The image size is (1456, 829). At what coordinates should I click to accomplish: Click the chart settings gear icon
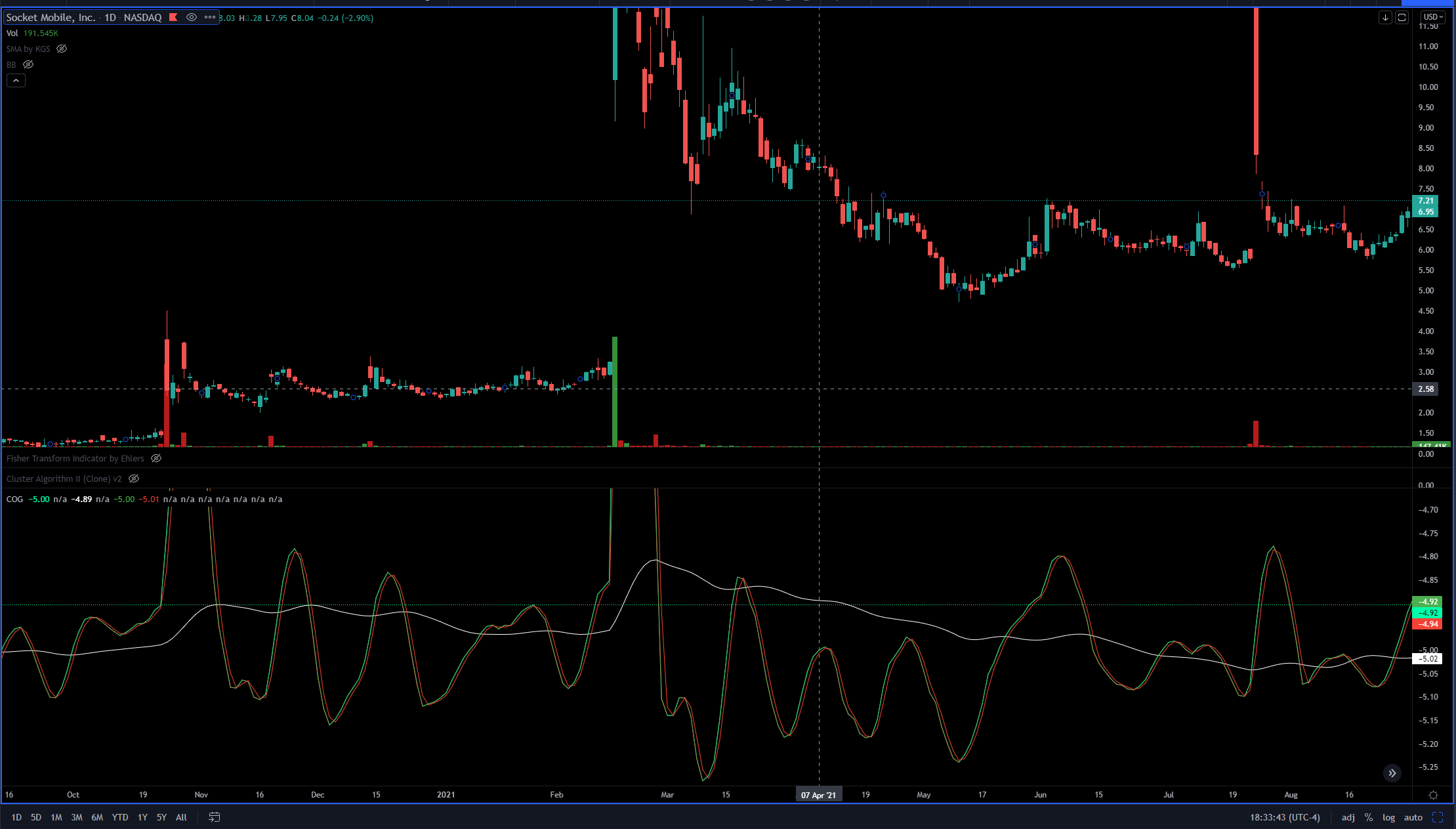click(x=1433, y=795)
